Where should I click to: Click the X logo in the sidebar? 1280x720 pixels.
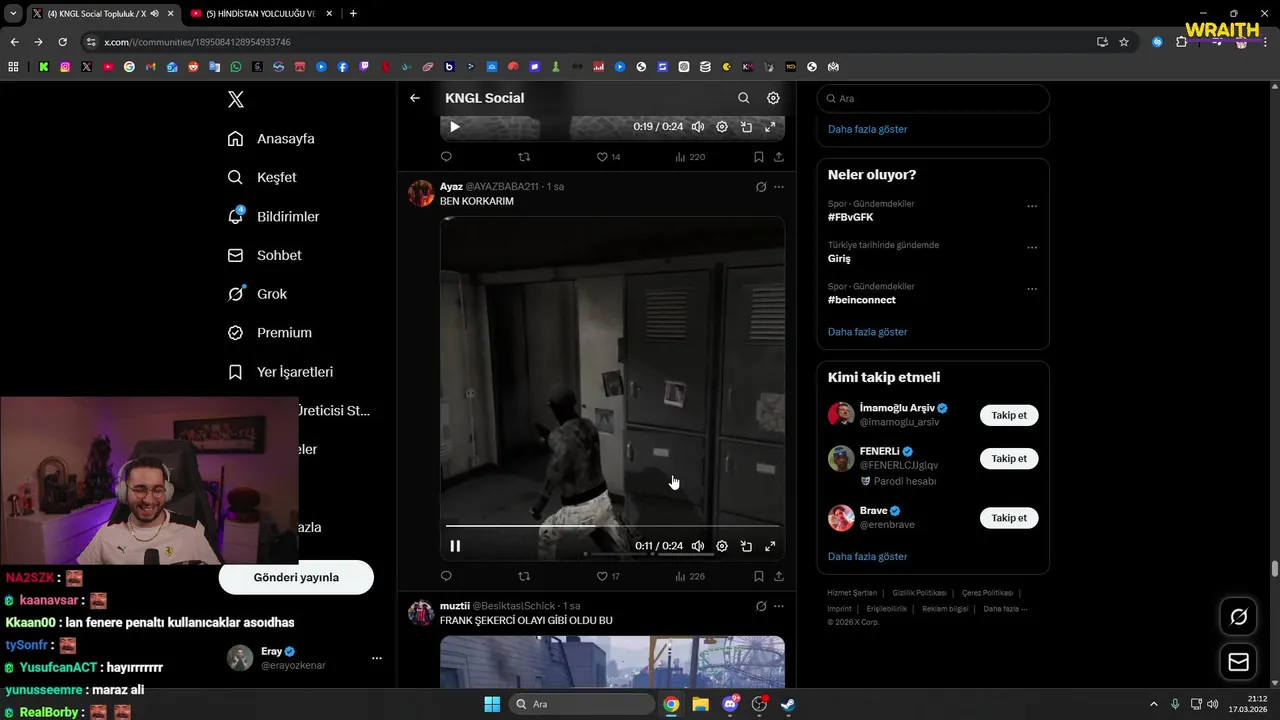pos(236,99)
